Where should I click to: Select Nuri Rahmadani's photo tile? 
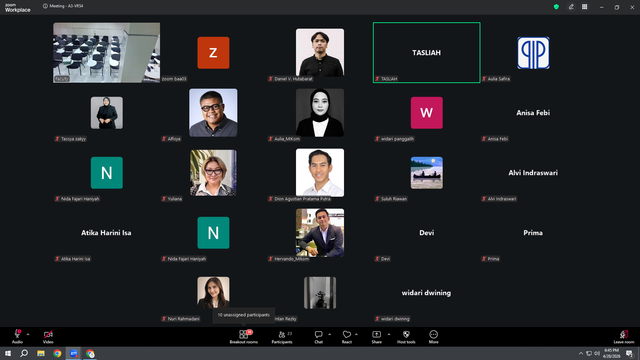pos(213,293)
